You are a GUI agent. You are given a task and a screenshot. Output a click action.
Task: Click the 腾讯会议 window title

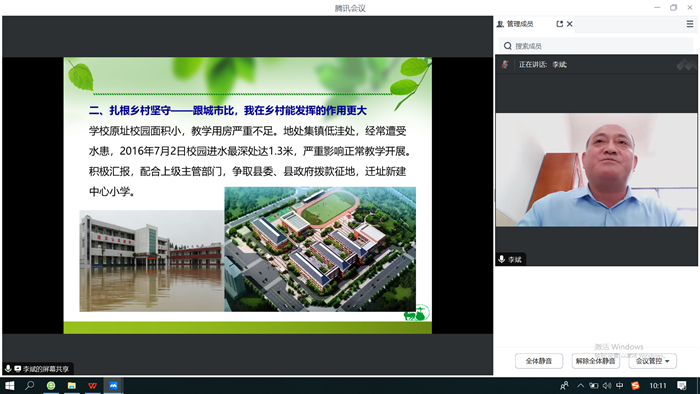350,8
